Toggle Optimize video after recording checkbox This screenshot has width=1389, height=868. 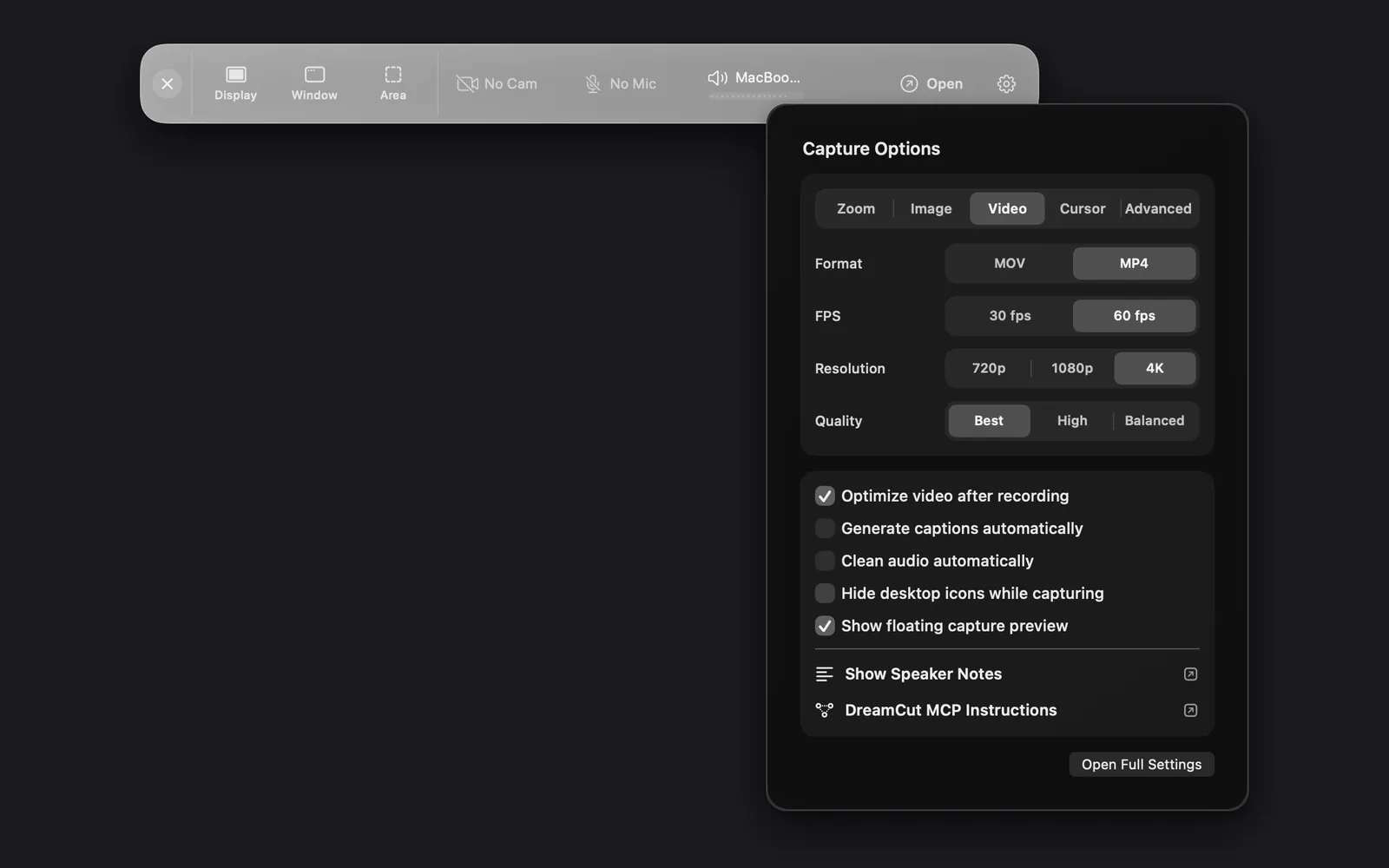(x=825, y=496)
